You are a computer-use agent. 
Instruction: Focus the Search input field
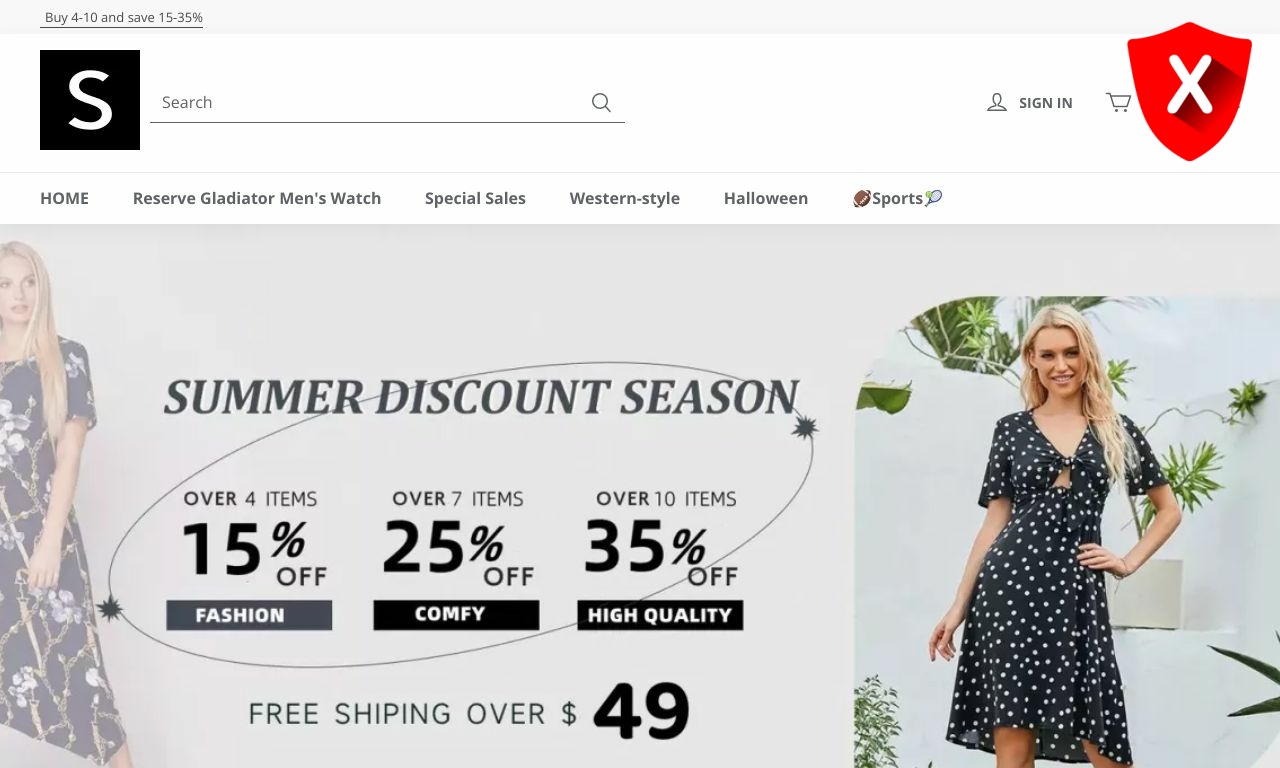(370, 102)
